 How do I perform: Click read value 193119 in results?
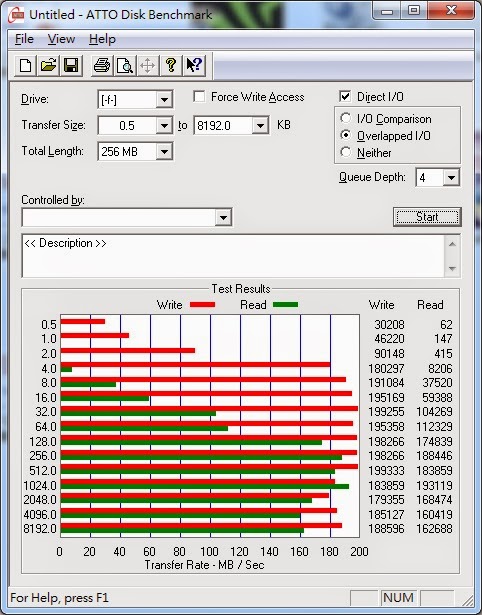click(x=434, y=485)
